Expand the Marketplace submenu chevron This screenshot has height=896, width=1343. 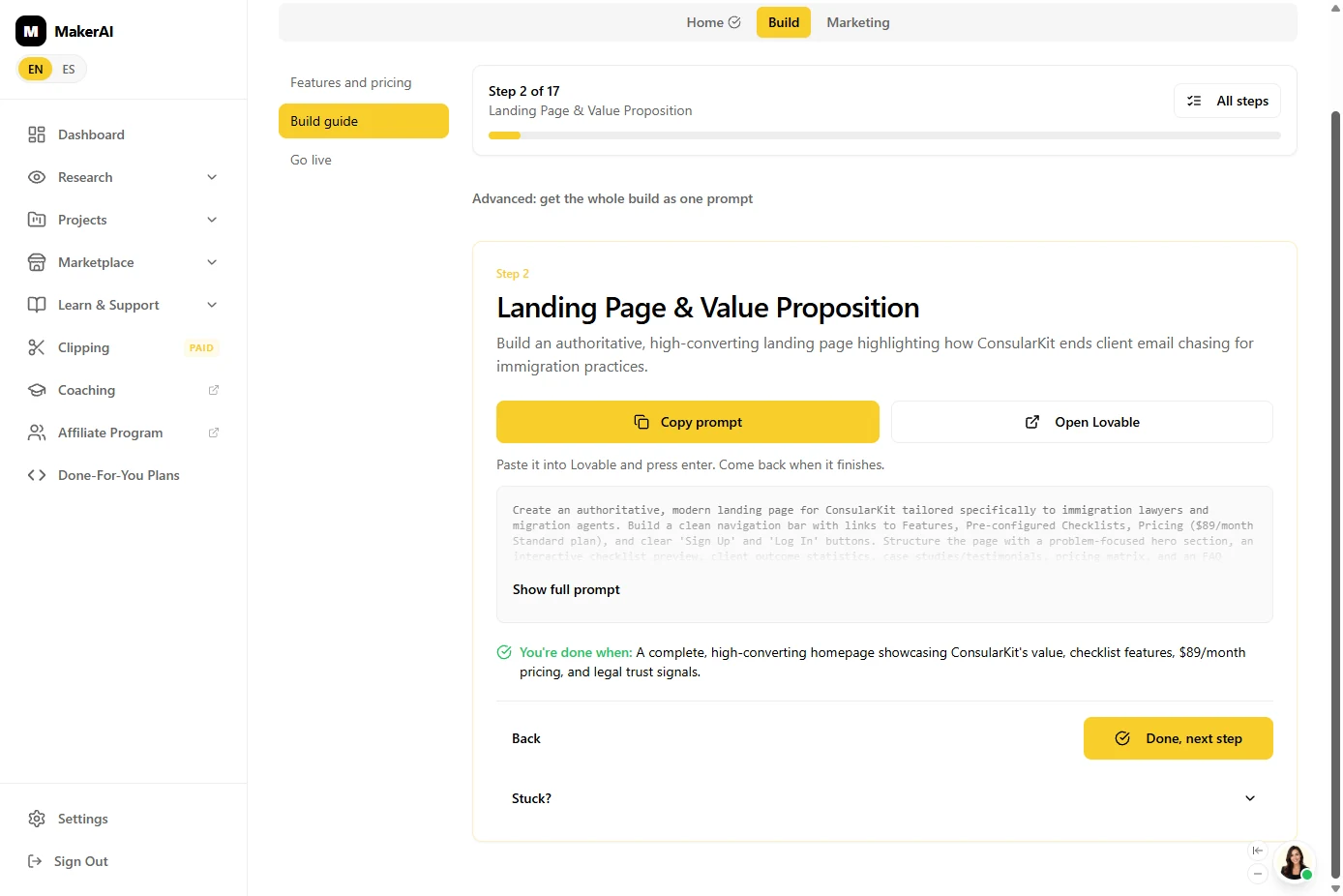pyautogui.click(x=212, y=262)
